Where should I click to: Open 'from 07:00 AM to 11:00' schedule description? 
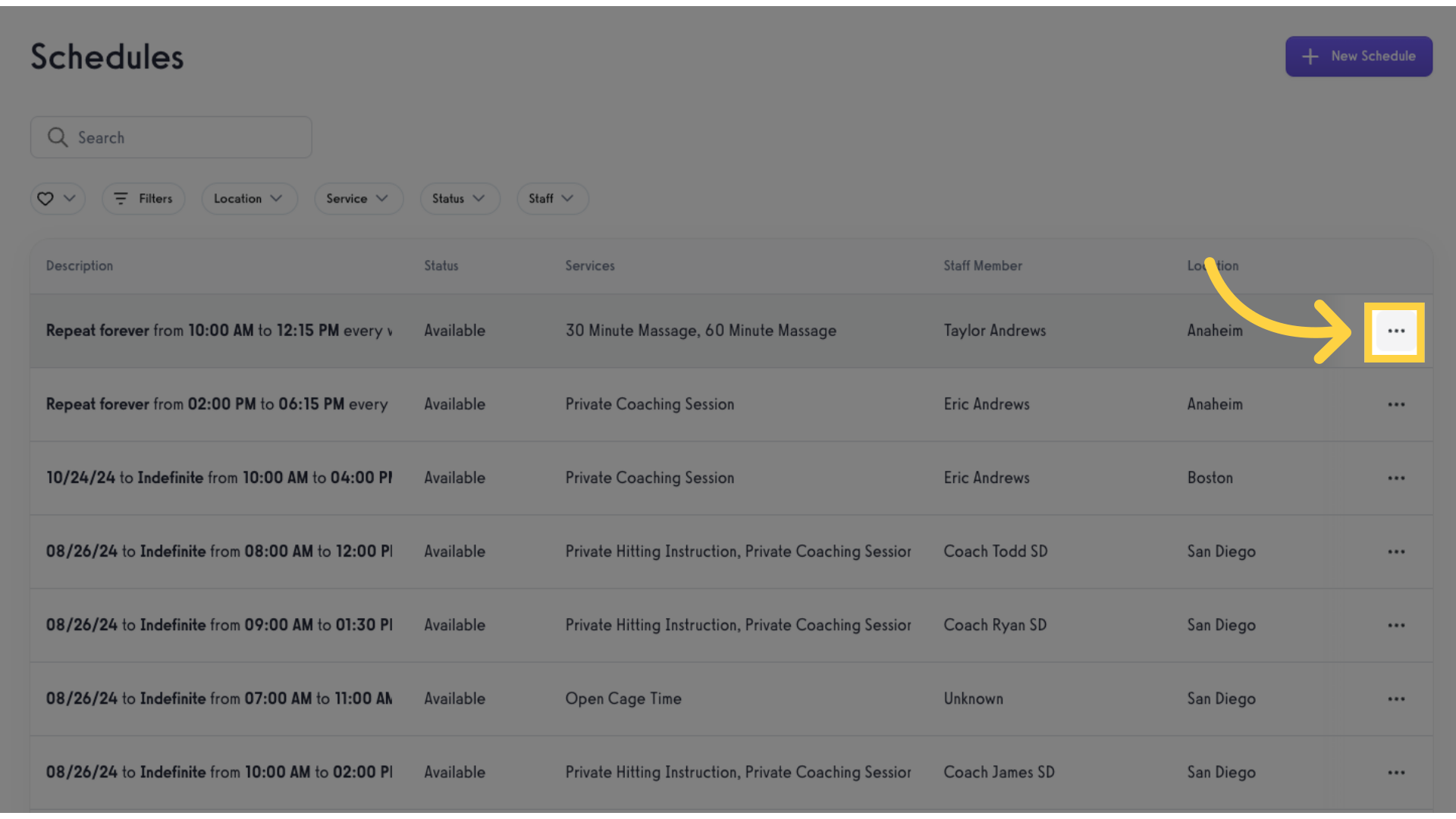coord(219,698)
